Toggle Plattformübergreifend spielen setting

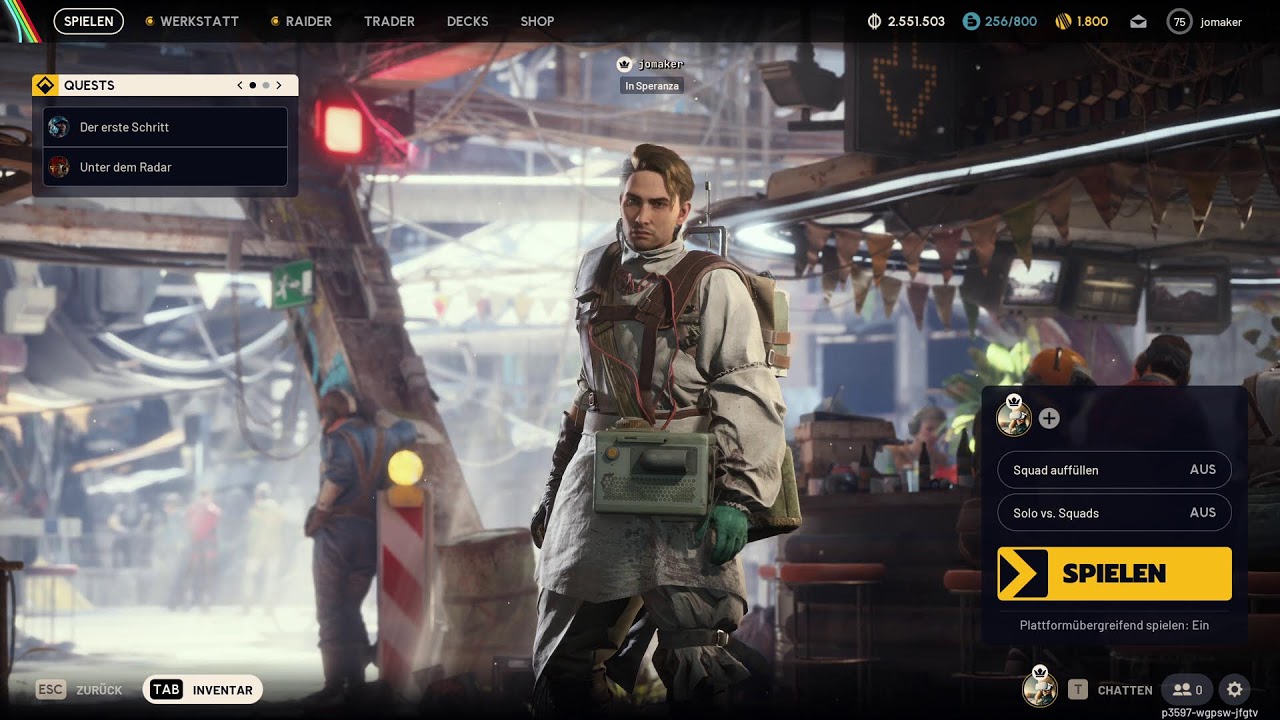(x=1114, y=625)
